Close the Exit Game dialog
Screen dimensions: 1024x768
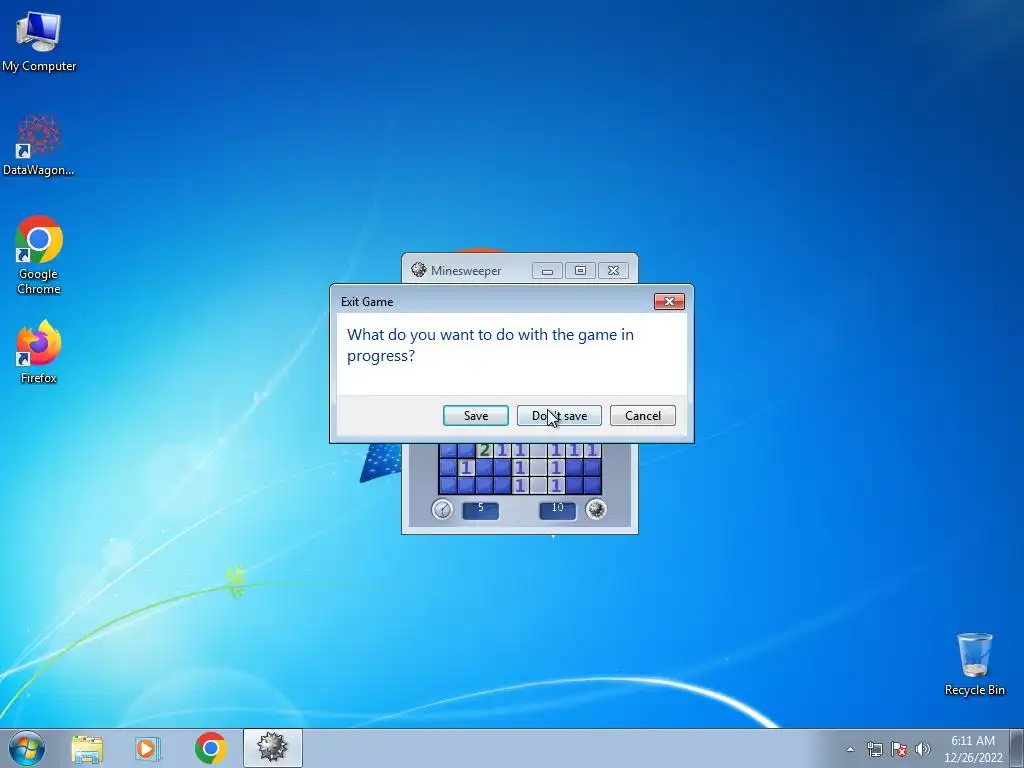click(669, 301)
